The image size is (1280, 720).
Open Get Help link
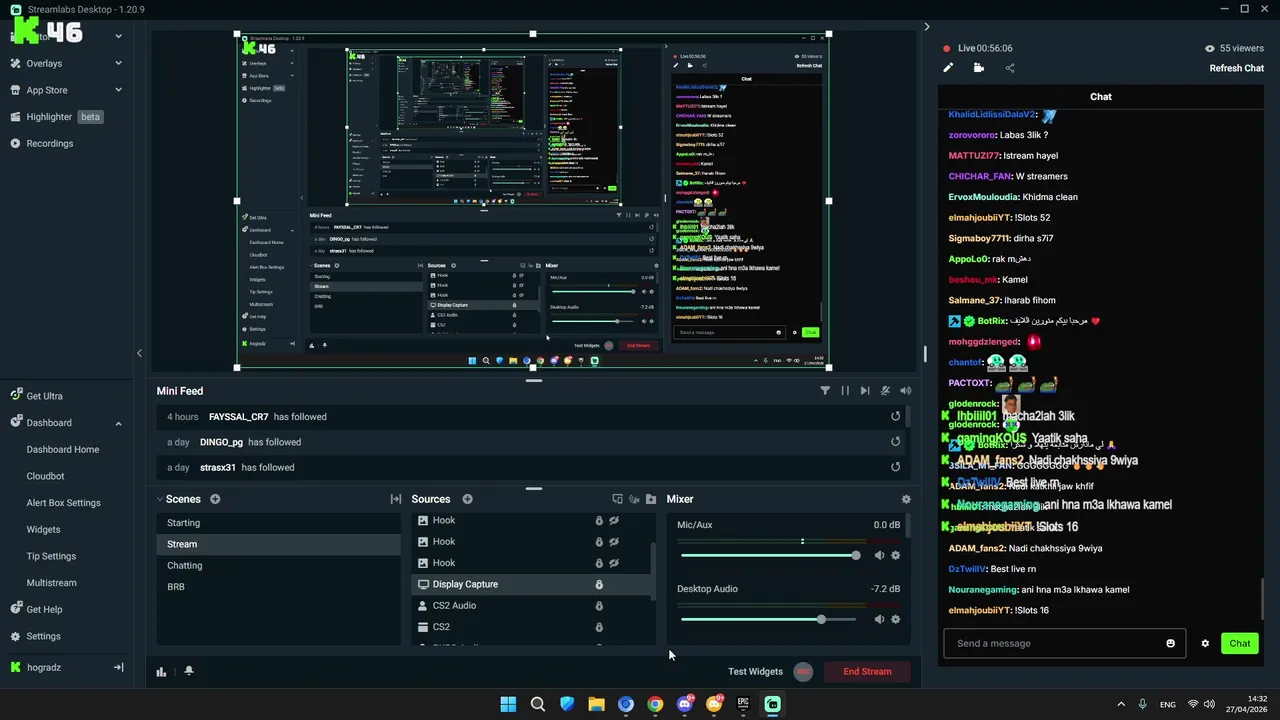point(44,610)
